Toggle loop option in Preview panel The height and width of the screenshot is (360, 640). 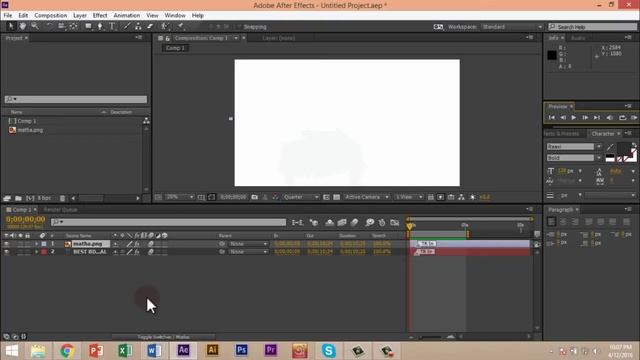[622, 118]
